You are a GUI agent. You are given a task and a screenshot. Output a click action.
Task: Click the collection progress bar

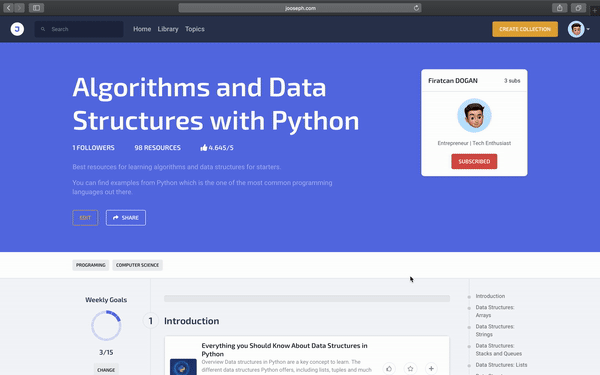(307, 298)
